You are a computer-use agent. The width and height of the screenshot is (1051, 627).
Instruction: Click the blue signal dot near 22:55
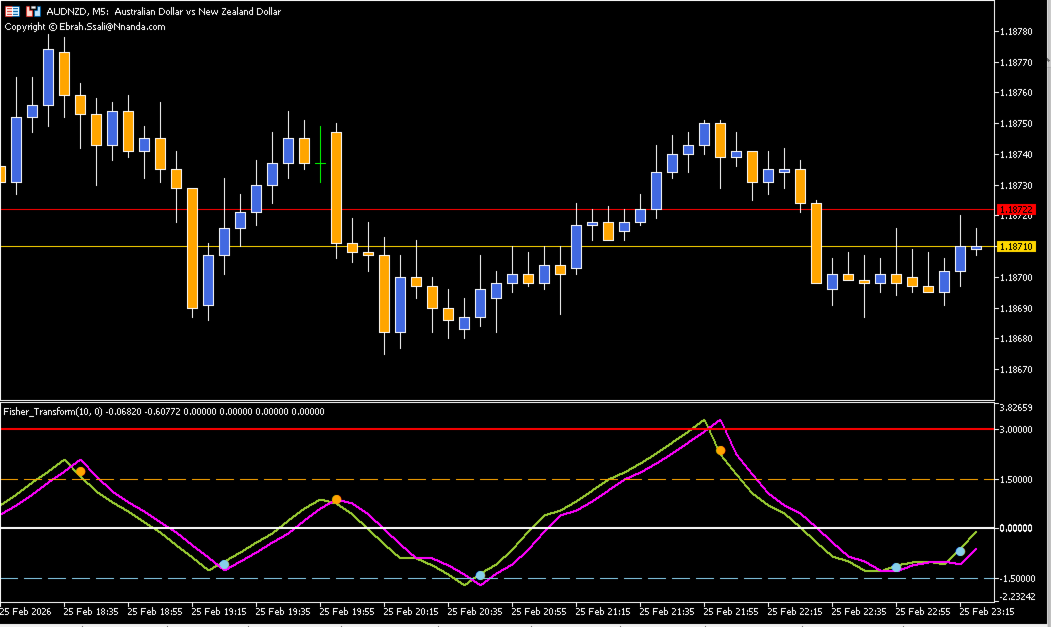point(896,568)
